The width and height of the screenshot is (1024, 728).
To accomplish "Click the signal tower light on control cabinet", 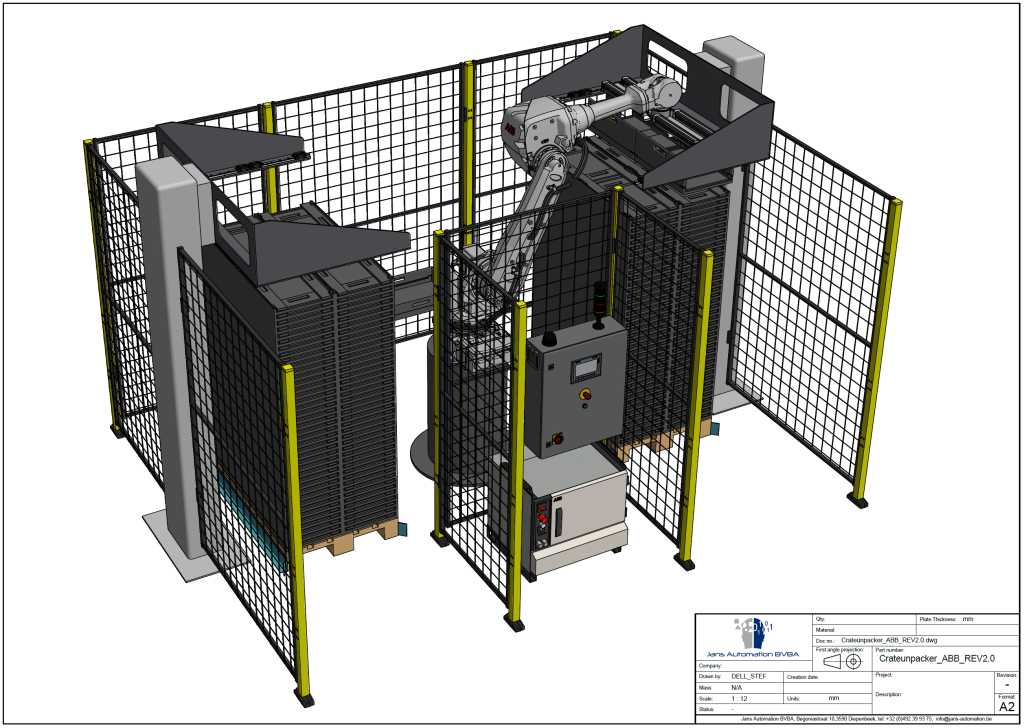I will (x=599, y=298).
